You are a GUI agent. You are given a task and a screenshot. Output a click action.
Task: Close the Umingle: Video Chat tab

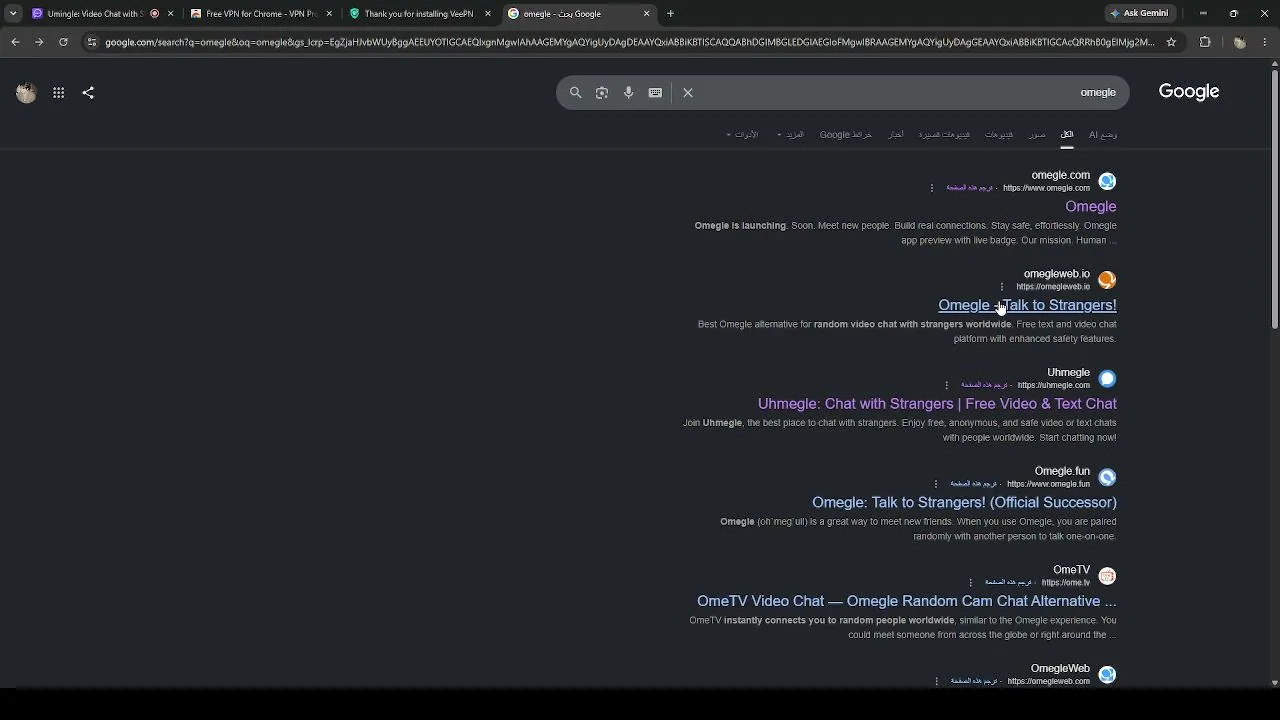pos(171,14)
